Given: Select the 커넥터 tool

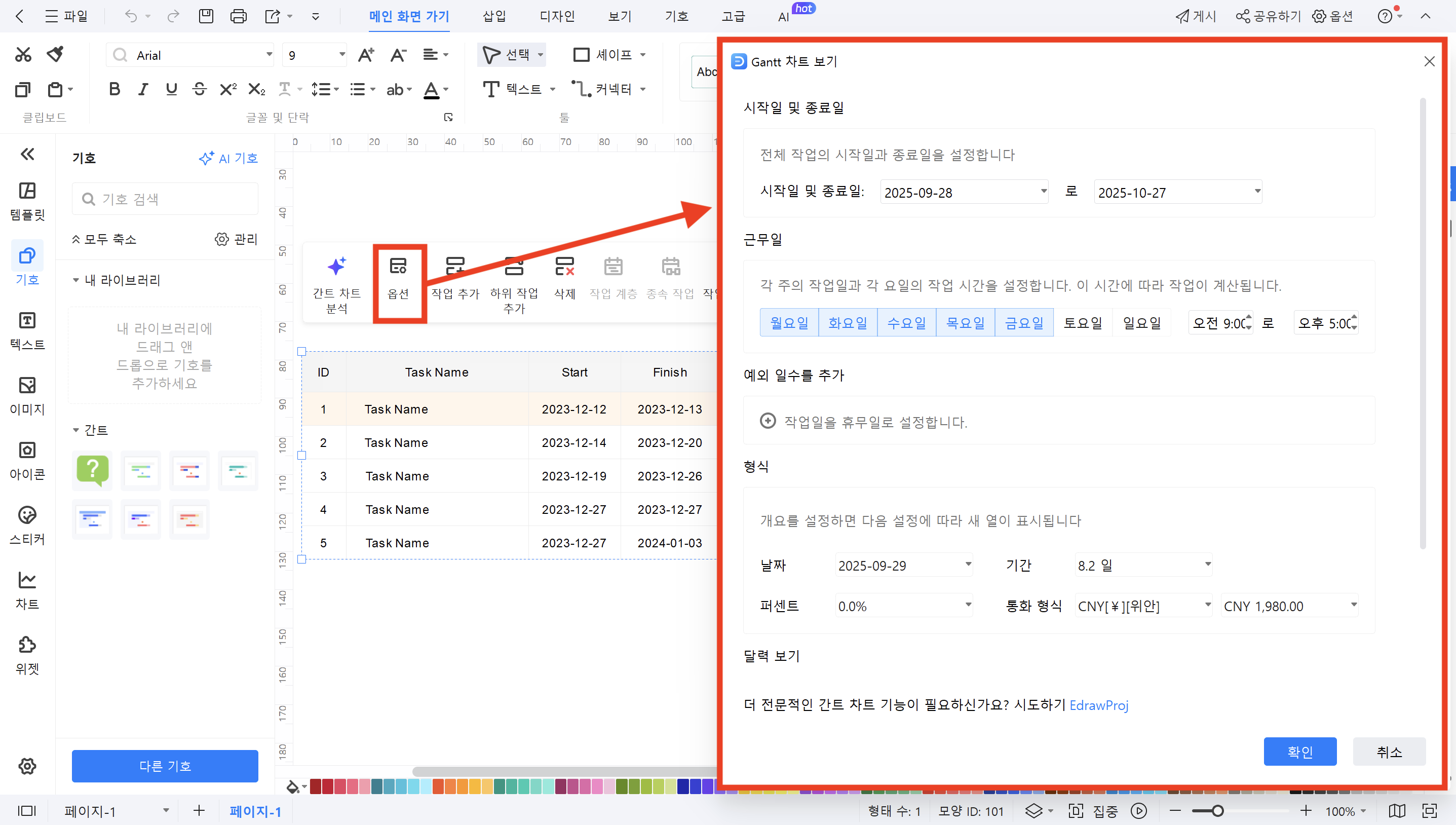Looking at the screenshot, I should 607,88.
